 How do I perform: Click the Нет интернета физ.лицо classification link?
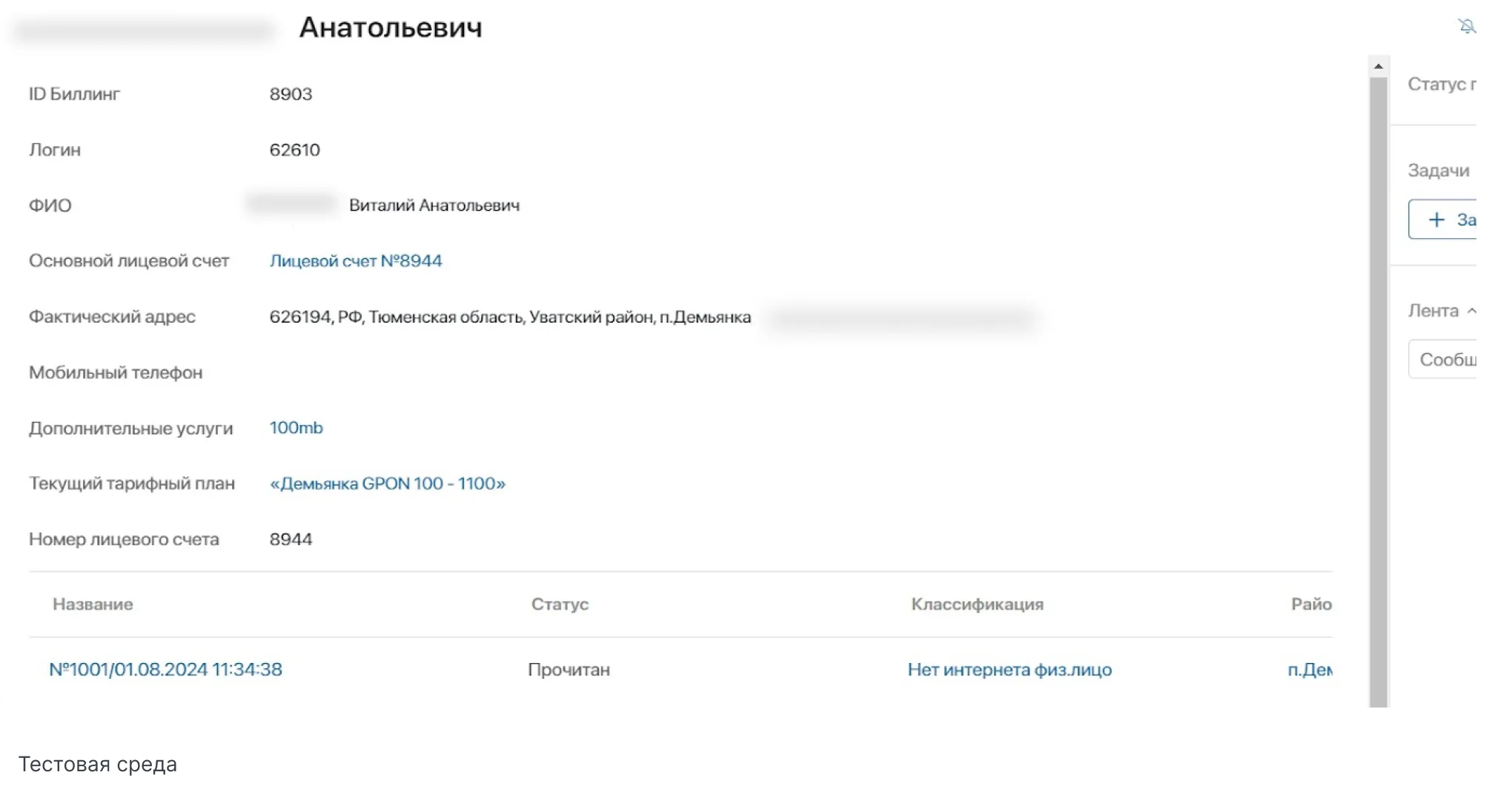pyautogui.click(x=1009, y=670)
